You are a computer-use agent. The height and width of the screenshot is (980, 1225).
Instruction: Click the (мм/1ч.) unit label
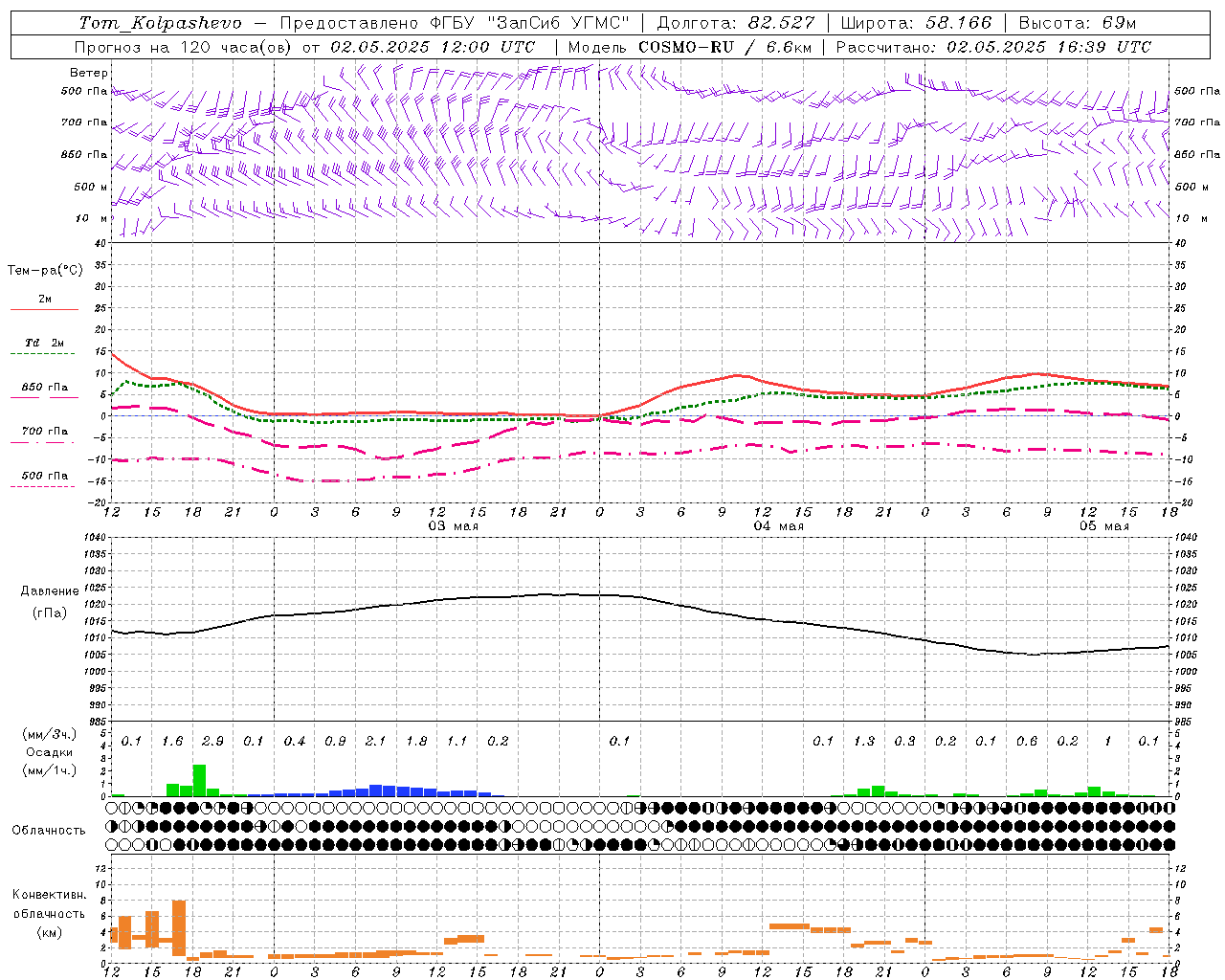(49, 770)
